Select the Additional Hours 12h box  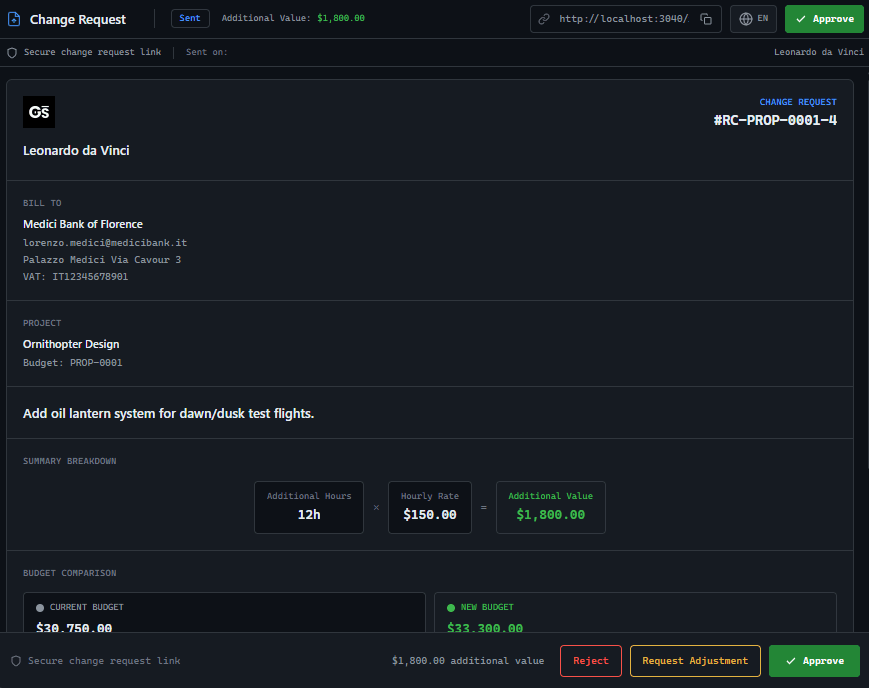308,507
